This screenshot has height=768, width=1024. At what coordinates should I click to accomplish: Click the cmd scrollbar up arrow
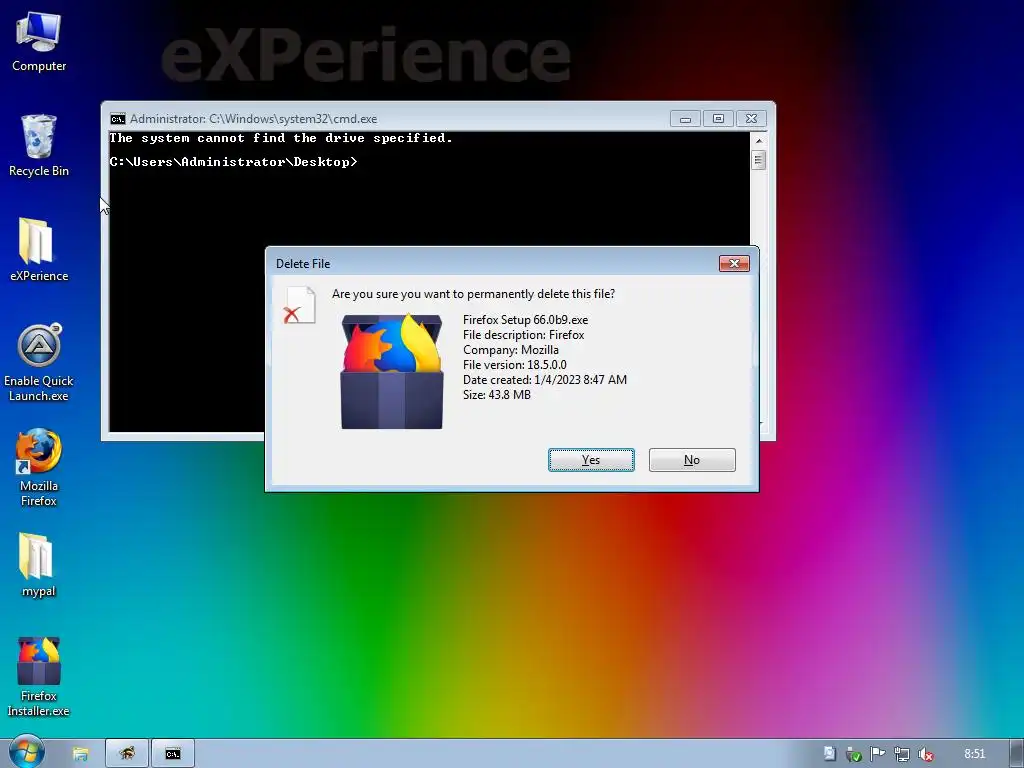click(x=758, y=140)
